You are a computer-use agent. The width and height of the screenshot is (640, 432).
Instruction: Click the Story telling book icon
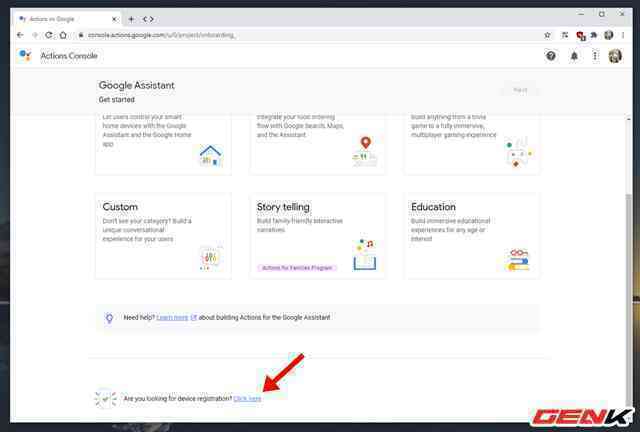pyautogui.click(x=364, y=254)
